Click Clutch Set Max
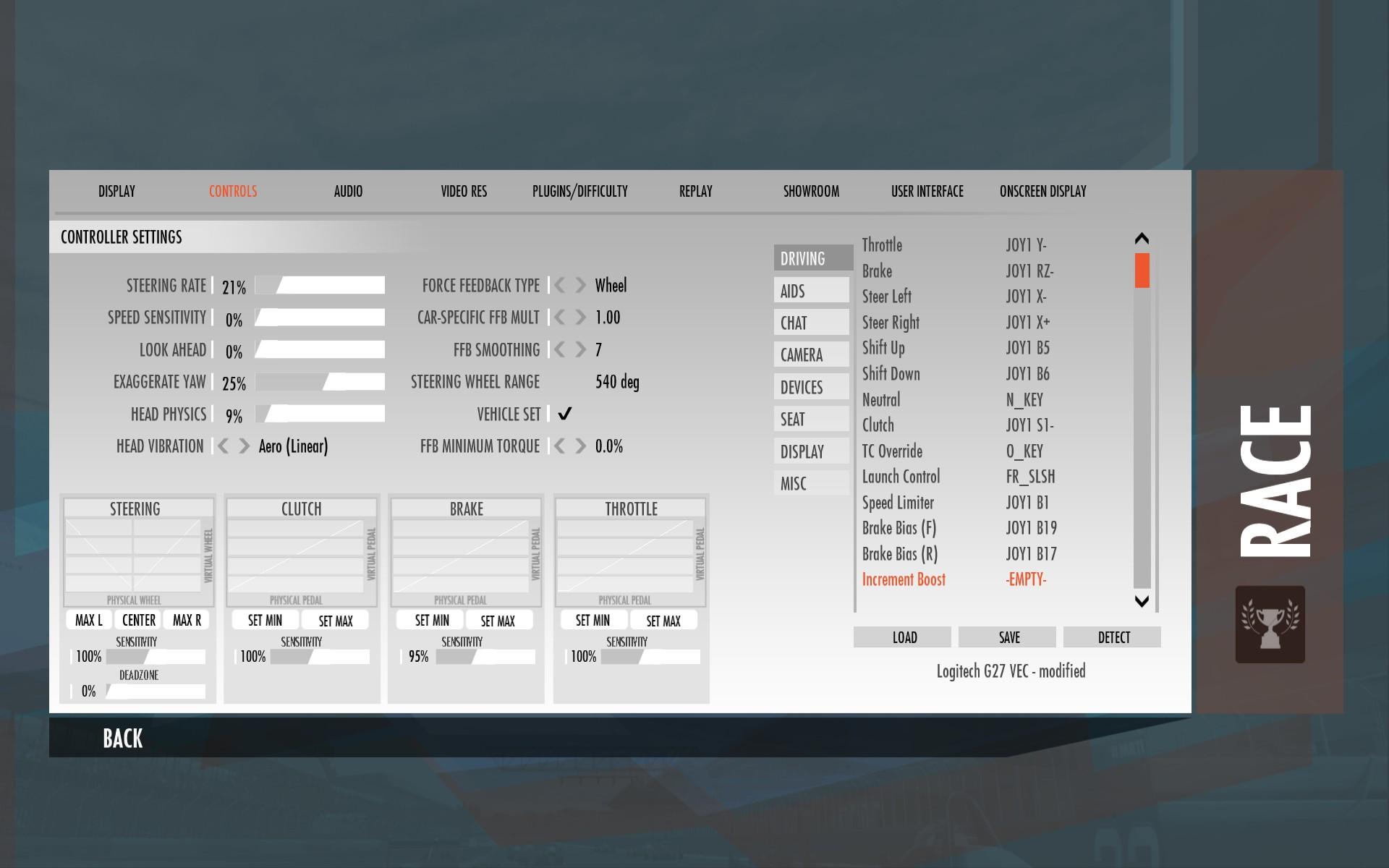1389x868 pixels. 335,621
